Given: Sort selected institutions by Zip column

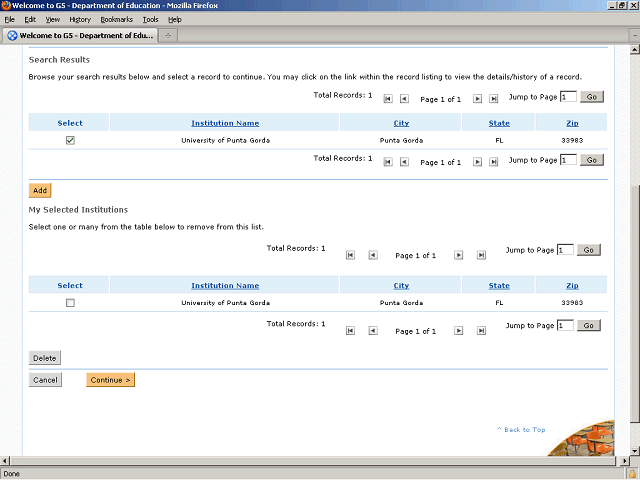Looking at the screenshot, I should tap(572, 286).
